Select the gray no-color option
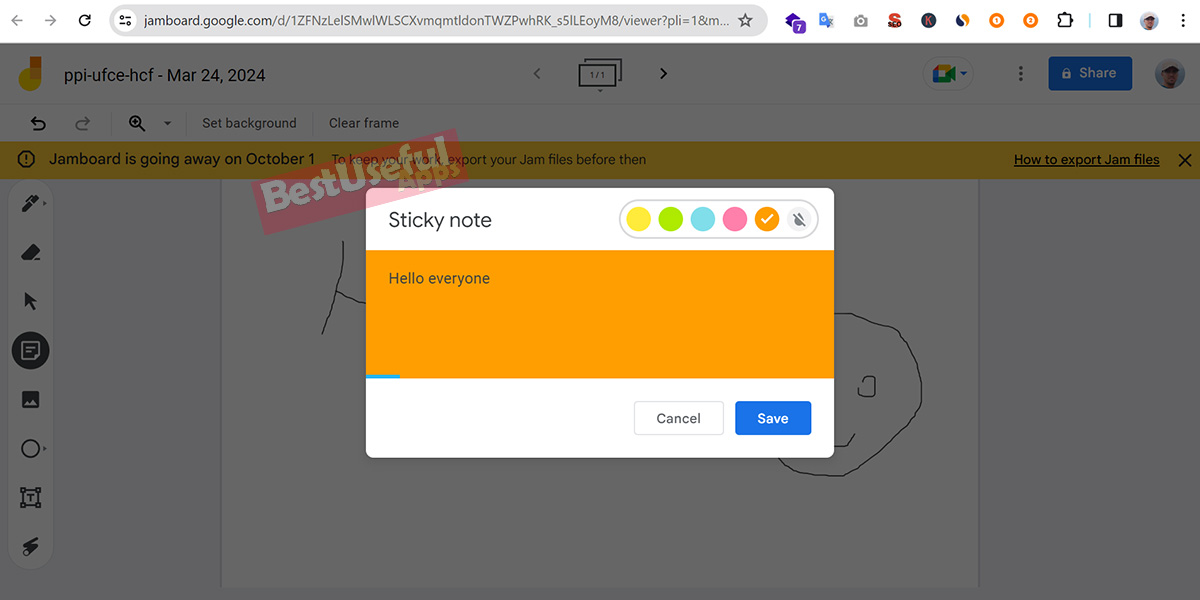Screen dimensions: 1200x600 799,219
